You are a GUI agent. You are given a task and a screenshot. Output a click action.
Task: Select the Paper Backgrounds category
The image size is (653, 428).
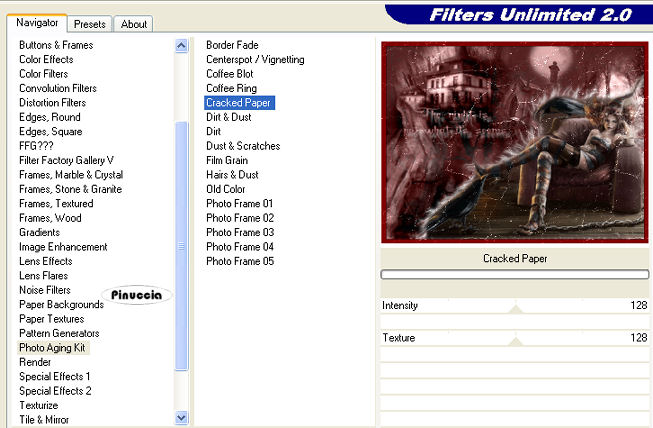pyautogui.click(x=62, y=305)
